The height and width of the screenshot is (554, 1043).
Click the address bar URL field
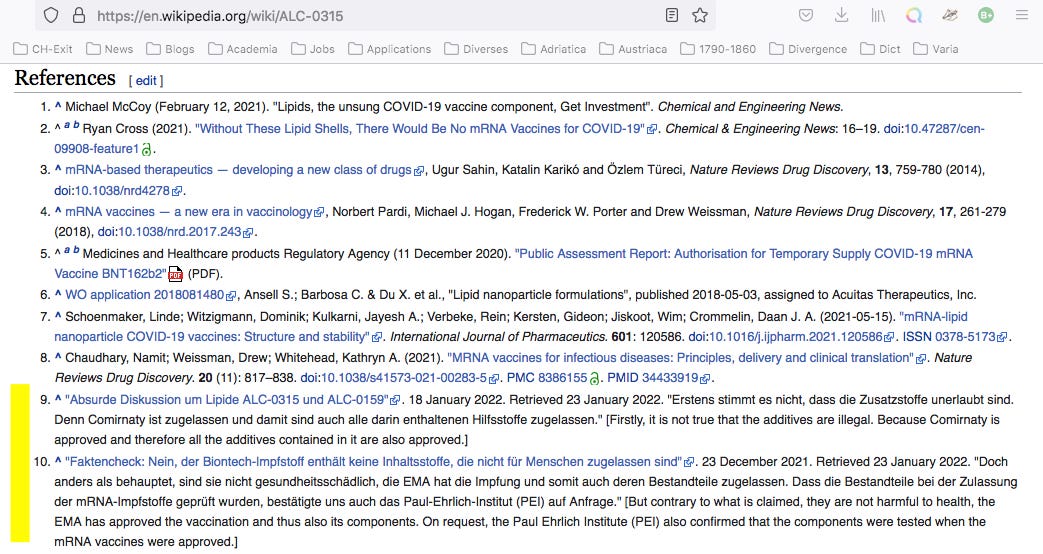pyautogui.click(x=375, y=16)
